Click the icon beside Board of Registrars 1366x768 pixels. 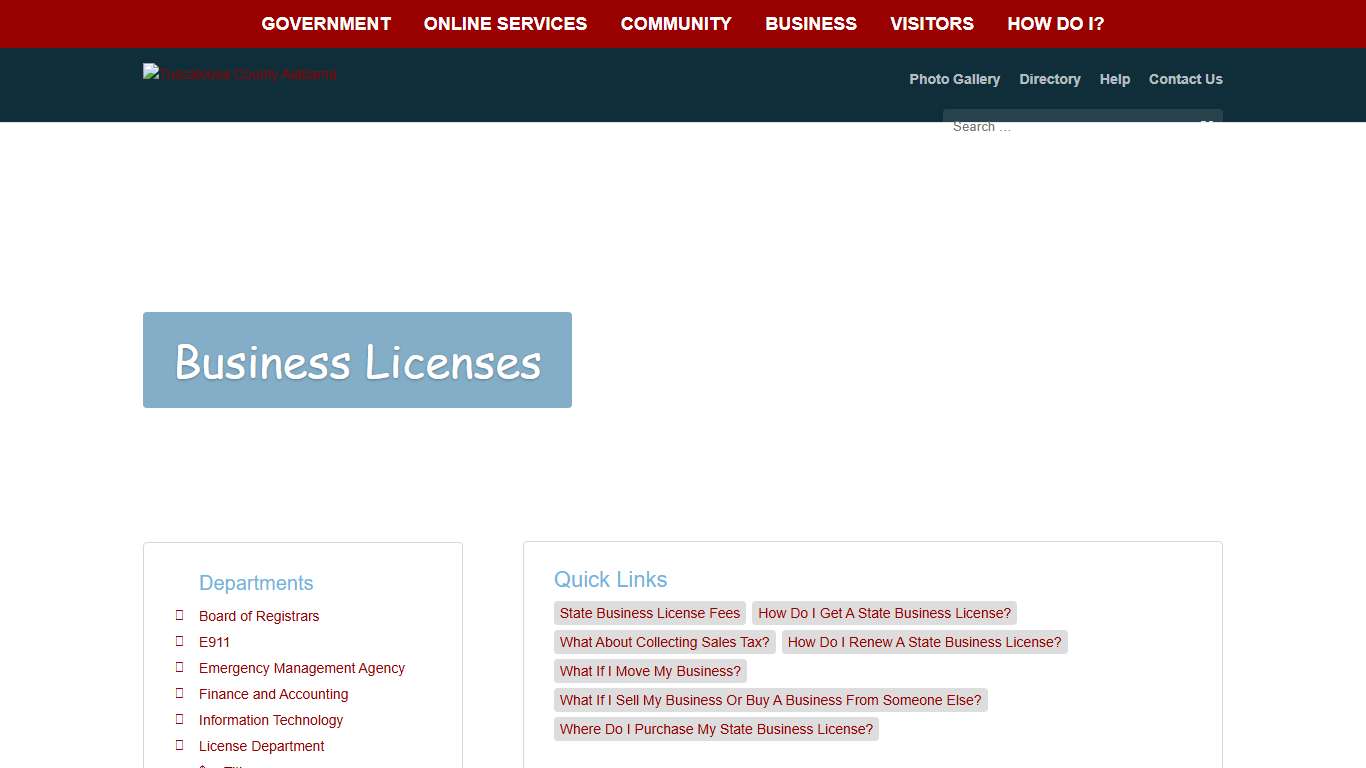(181, 615)
